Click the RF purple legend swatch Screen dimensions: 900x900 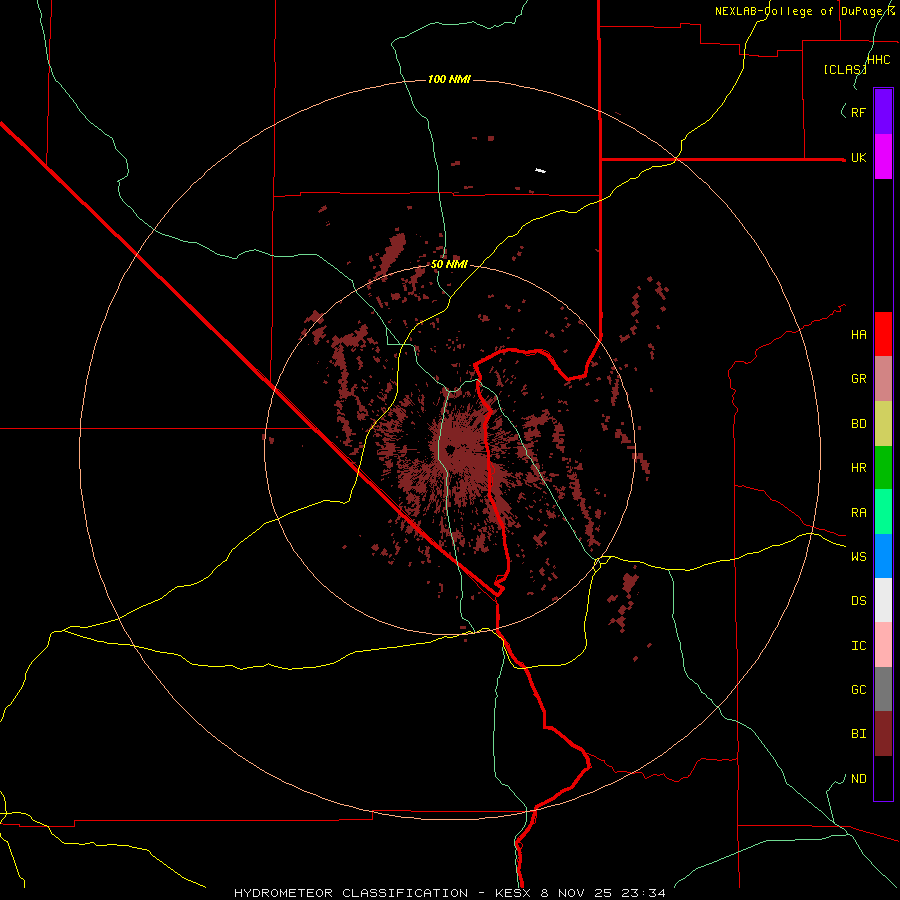(883, 112)
